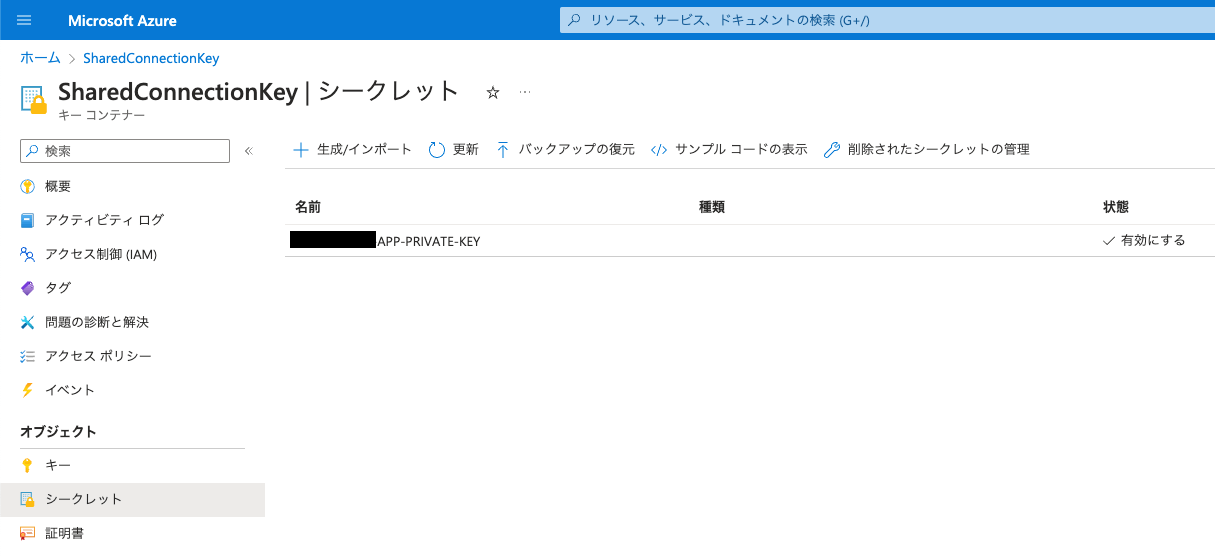Click the シークレット sidebar icon

pos(28,499)
